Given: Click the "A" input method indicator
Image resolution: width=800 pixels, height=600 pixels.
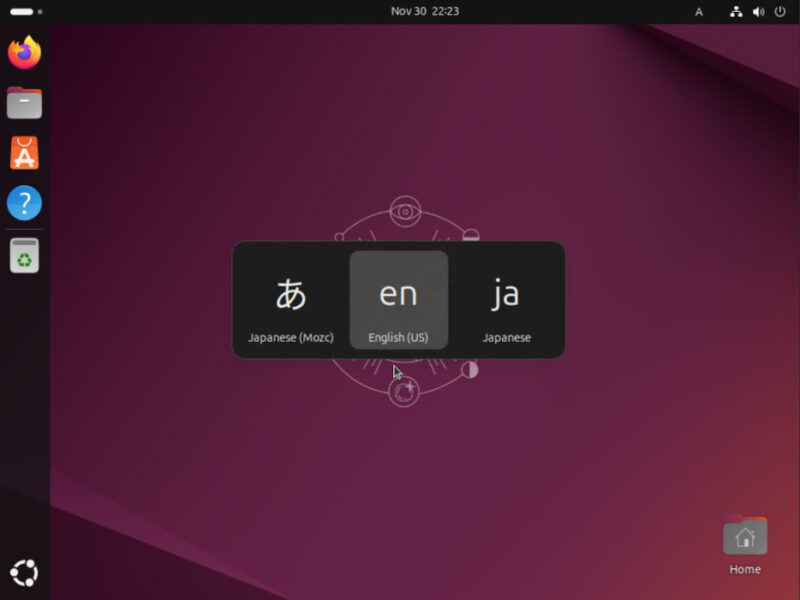Looking at the screenshot, I should pos(699,12).
